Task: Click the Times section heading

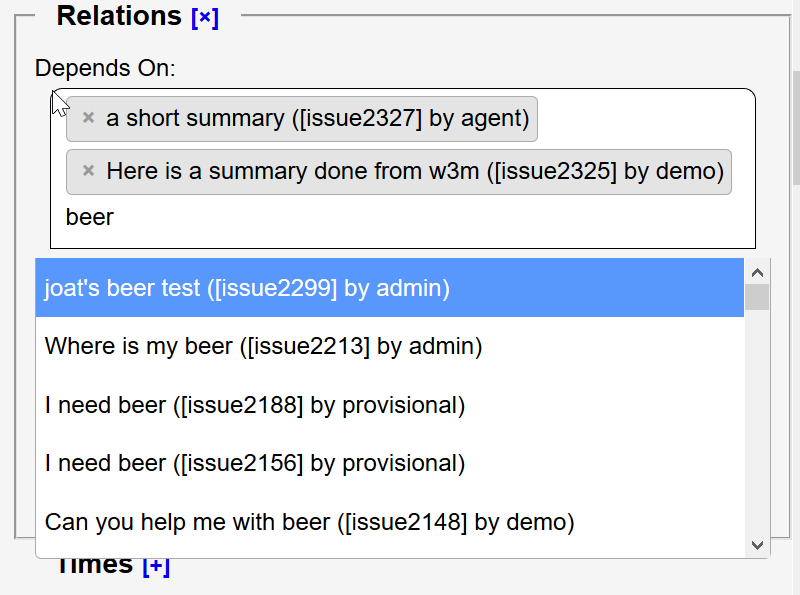Action: coord(94,566)
